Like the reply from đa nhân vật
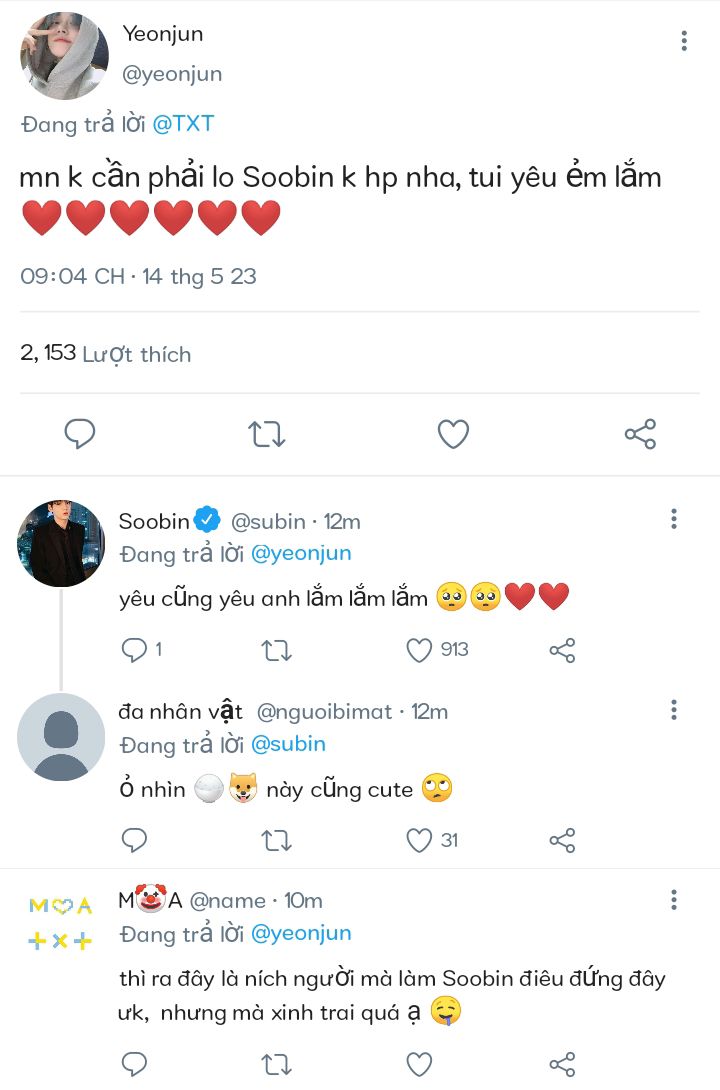The height and width of the screenshot is (1090, 720). click(419, 840)
